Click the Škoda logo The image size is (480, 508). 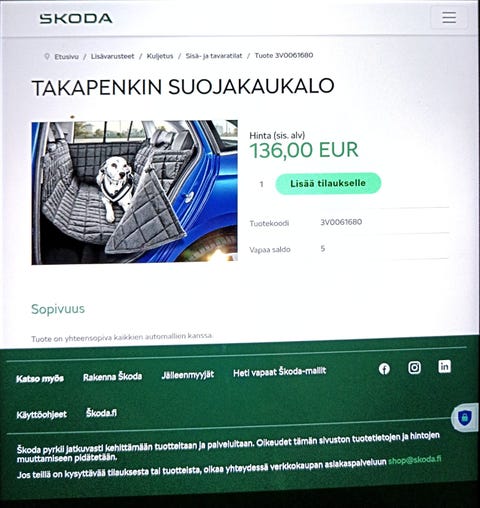coord(76,18)
